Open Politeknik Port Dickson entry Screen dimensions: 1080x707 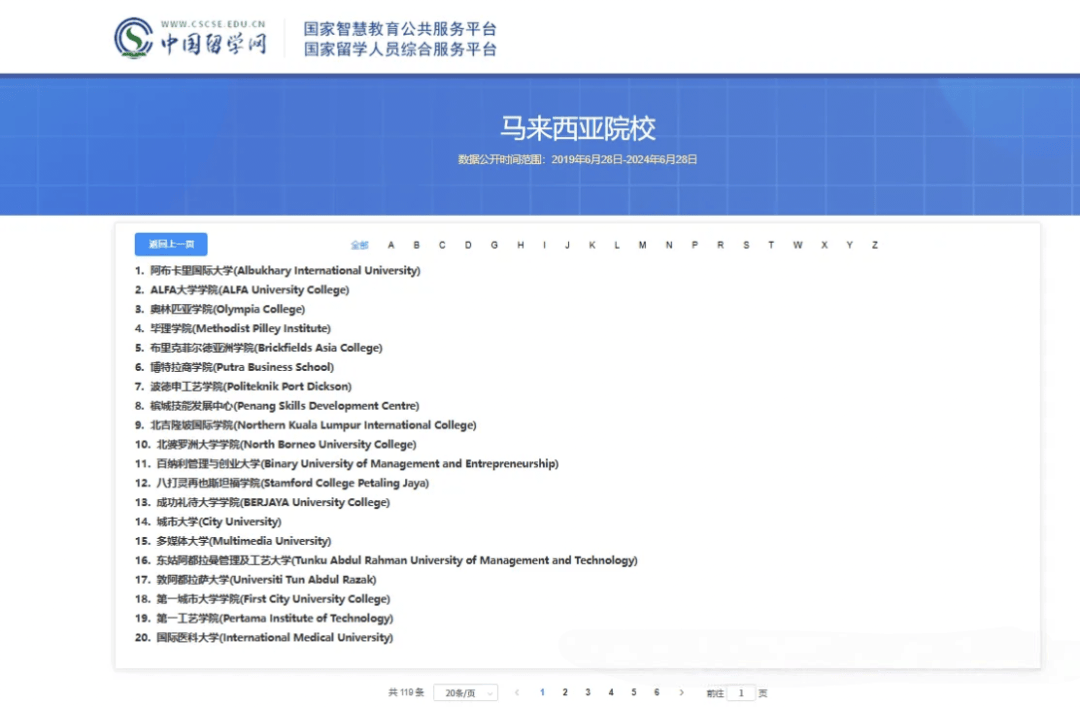(251, 387)
